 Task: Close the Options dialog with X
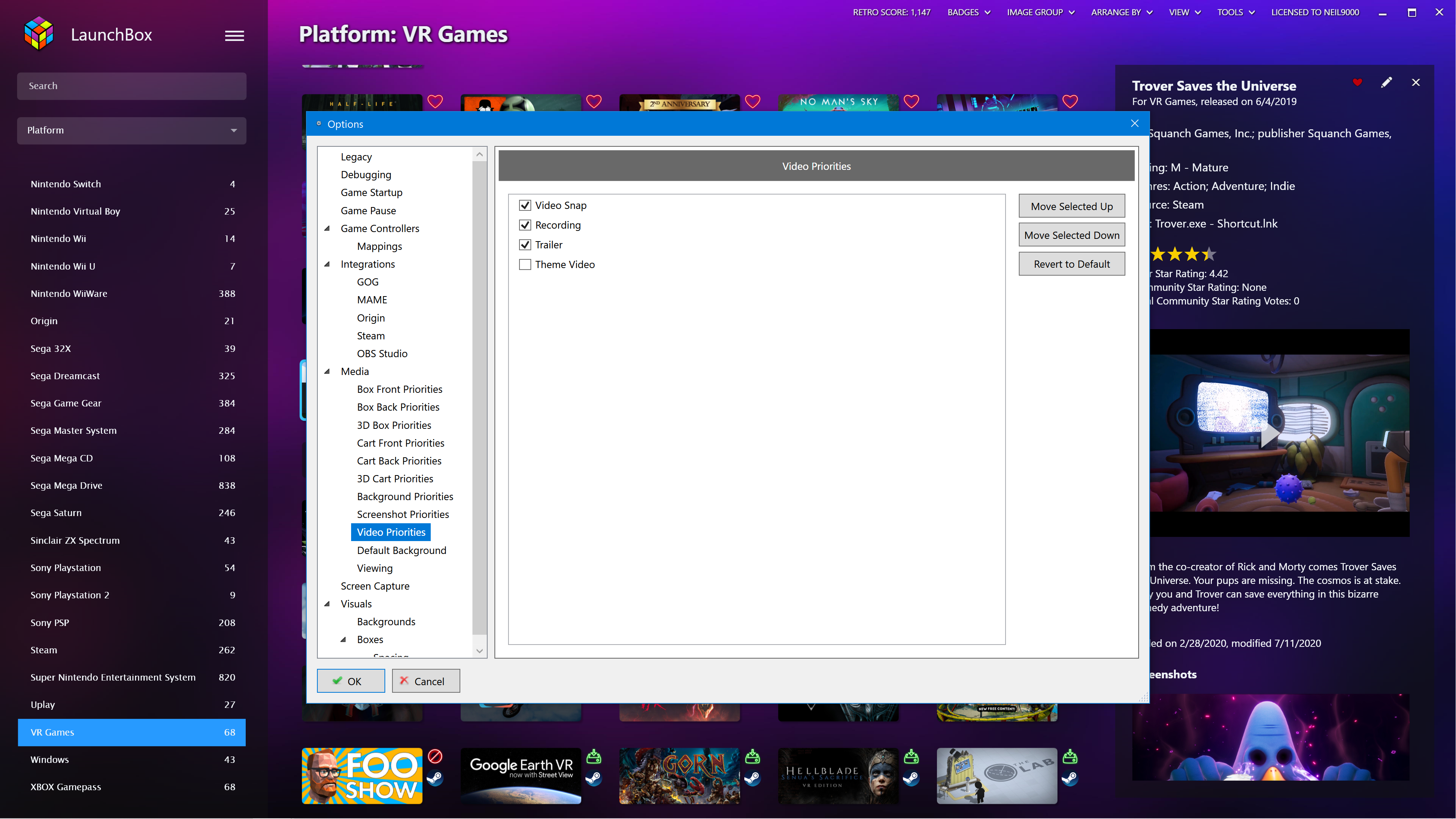[1134, 123]
